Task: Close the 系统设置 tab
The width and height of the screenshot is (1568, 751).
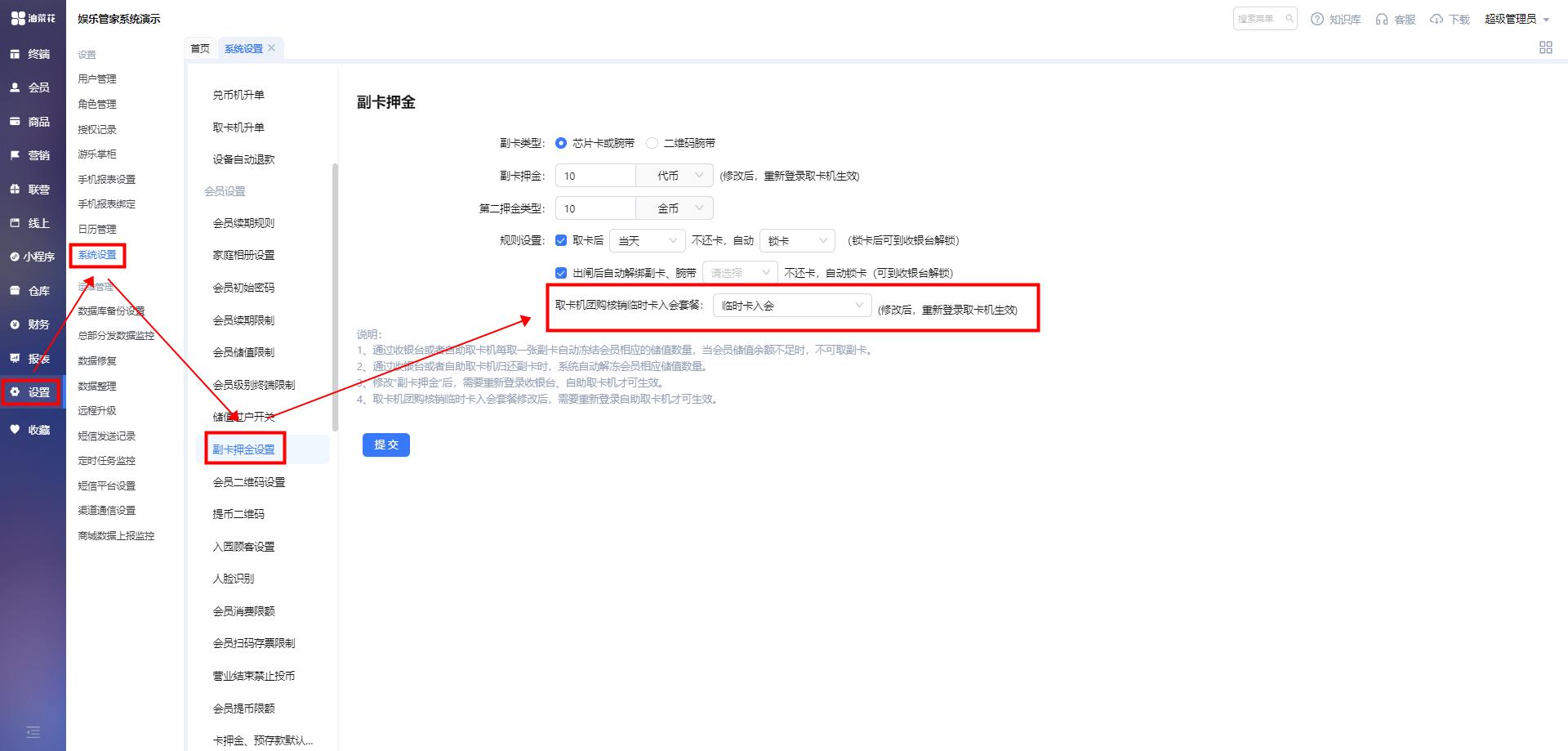Action: (272, 48)
